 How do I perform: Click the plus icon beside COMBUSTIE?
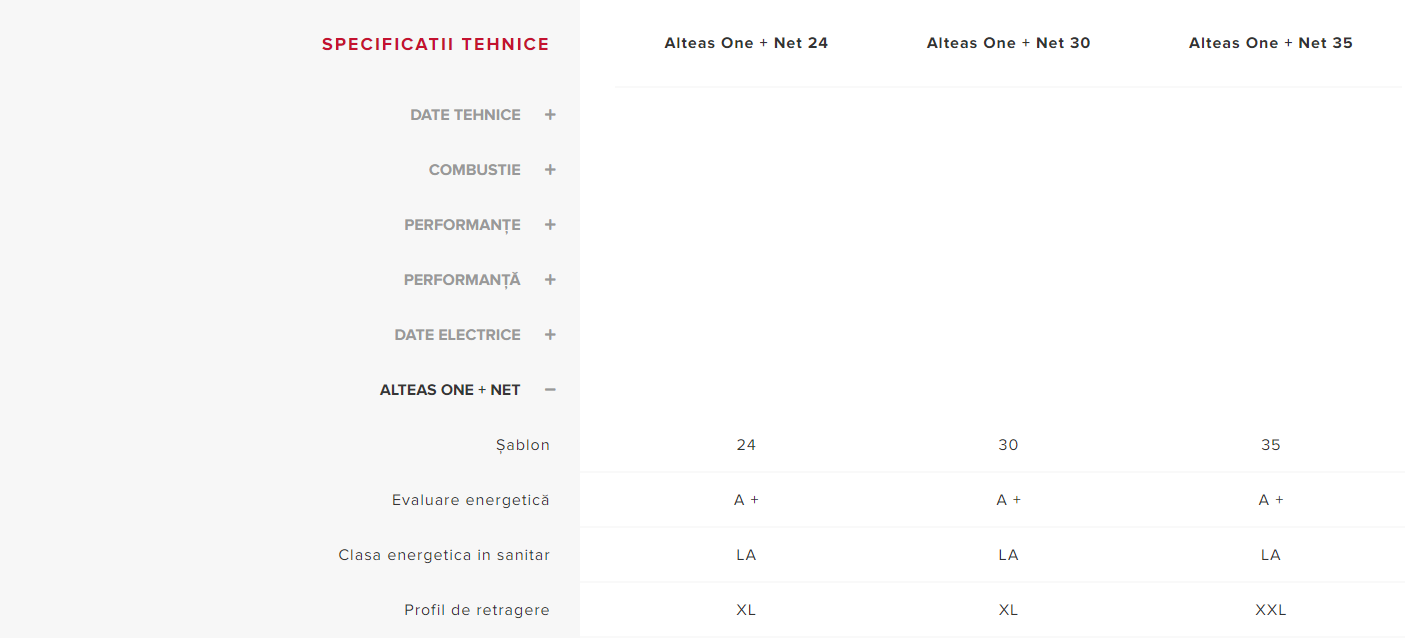[x=550, y=170]
